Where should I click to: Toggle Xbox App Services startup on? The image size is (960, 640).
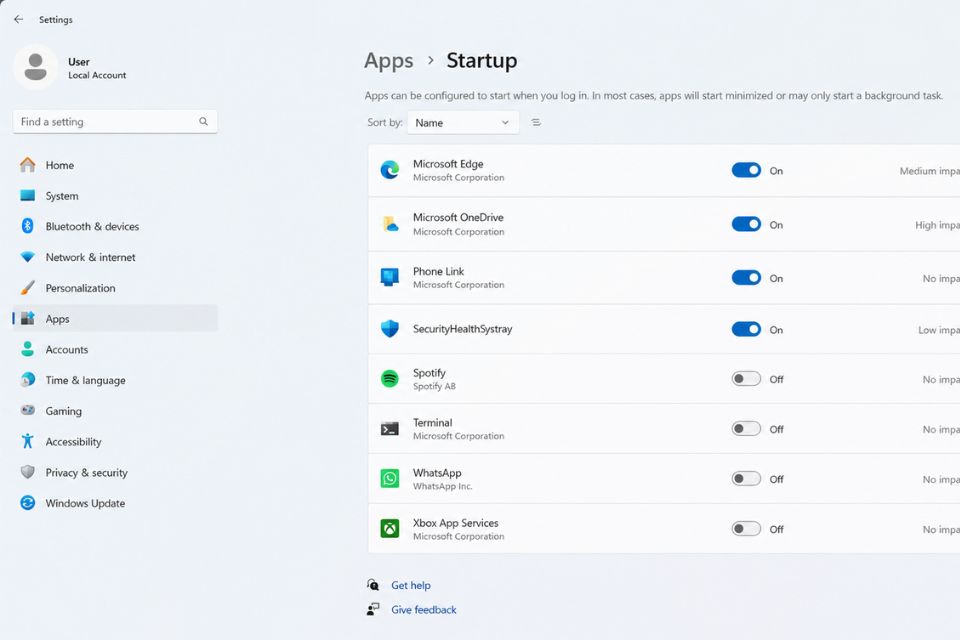[746, 529]
